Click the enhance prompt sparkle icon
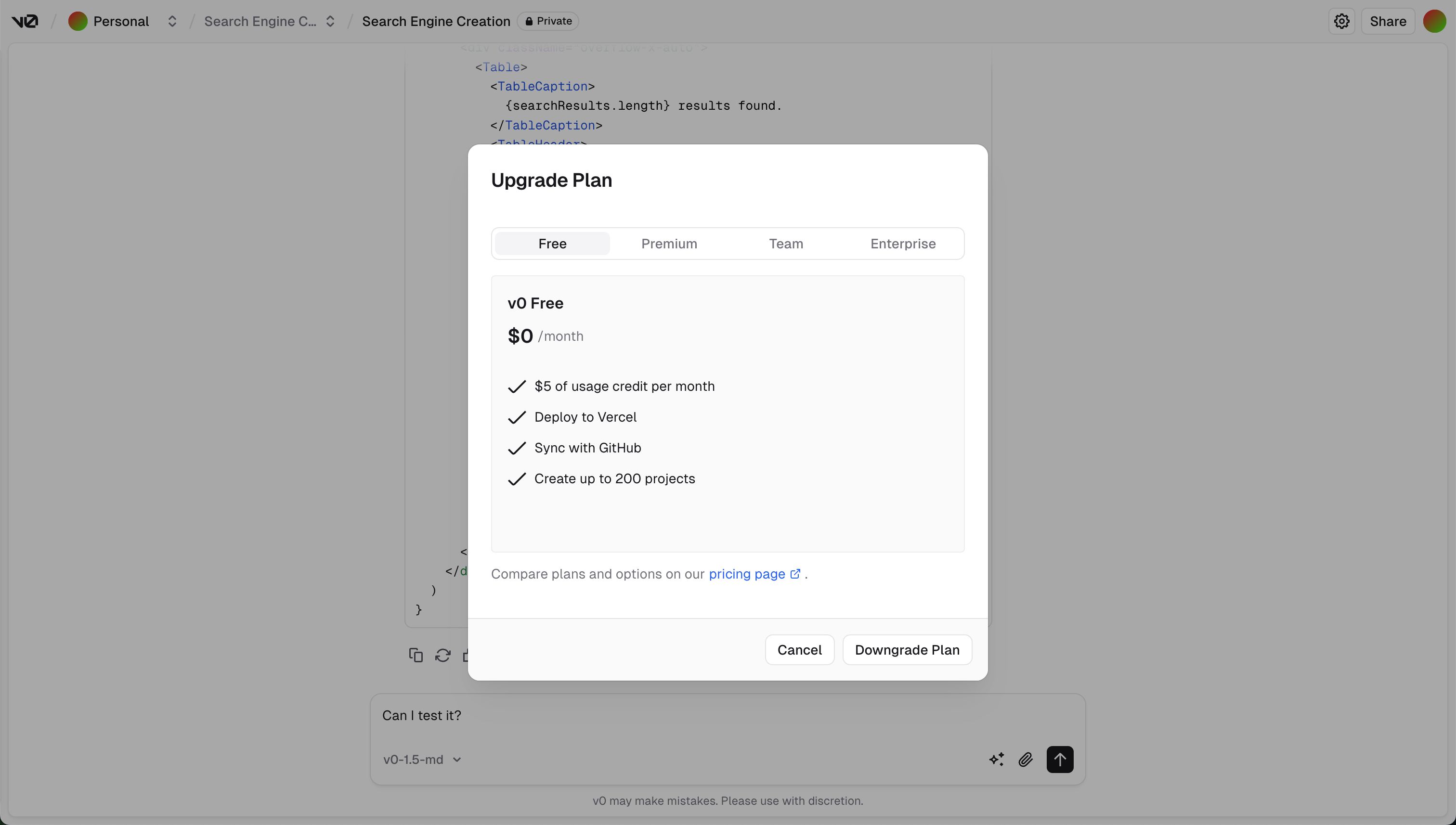 click(x=996, y=759)
